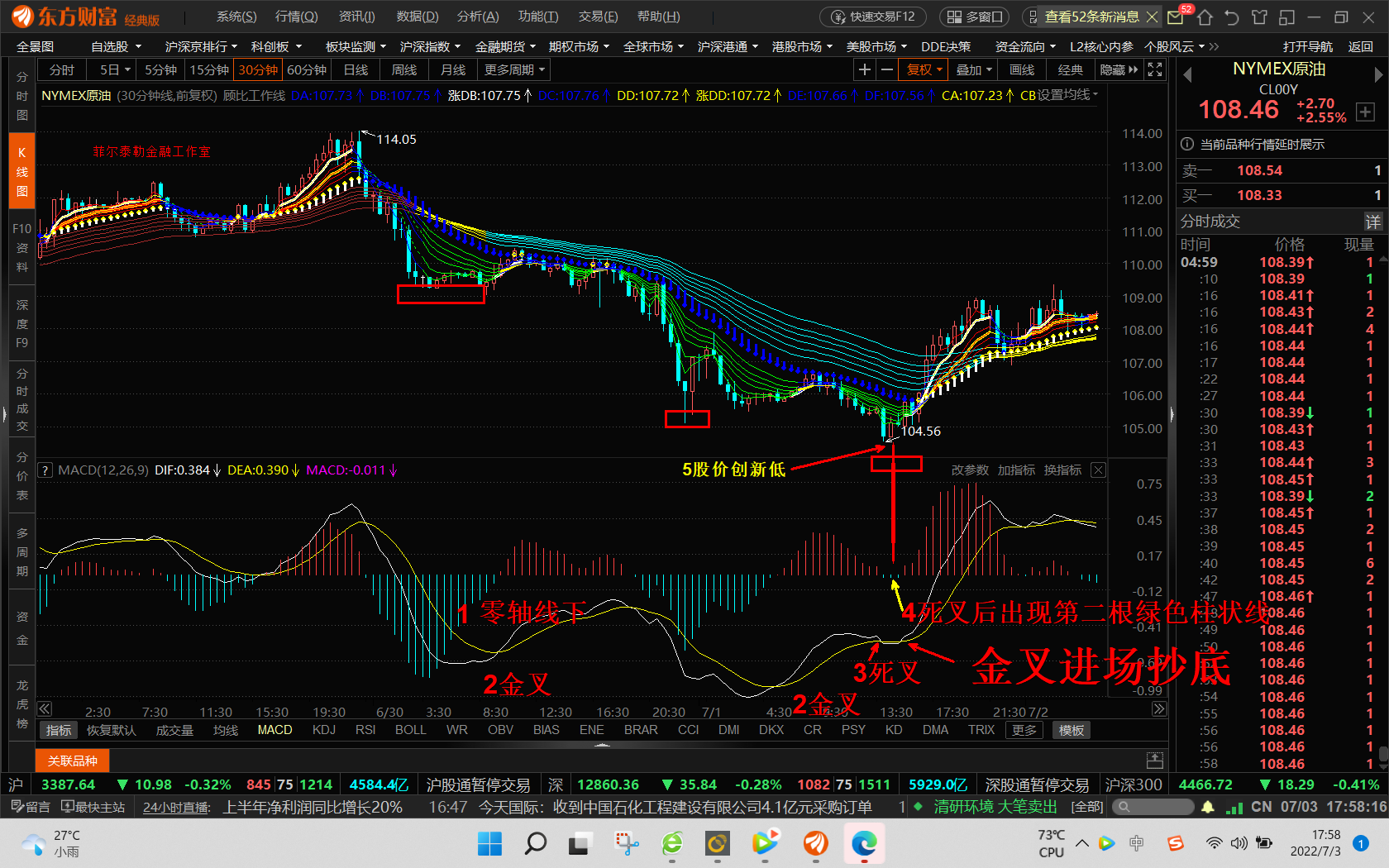Open the 分析(A) menu
The height and width of the screenshot is (868, 1389).
point(478,17)
